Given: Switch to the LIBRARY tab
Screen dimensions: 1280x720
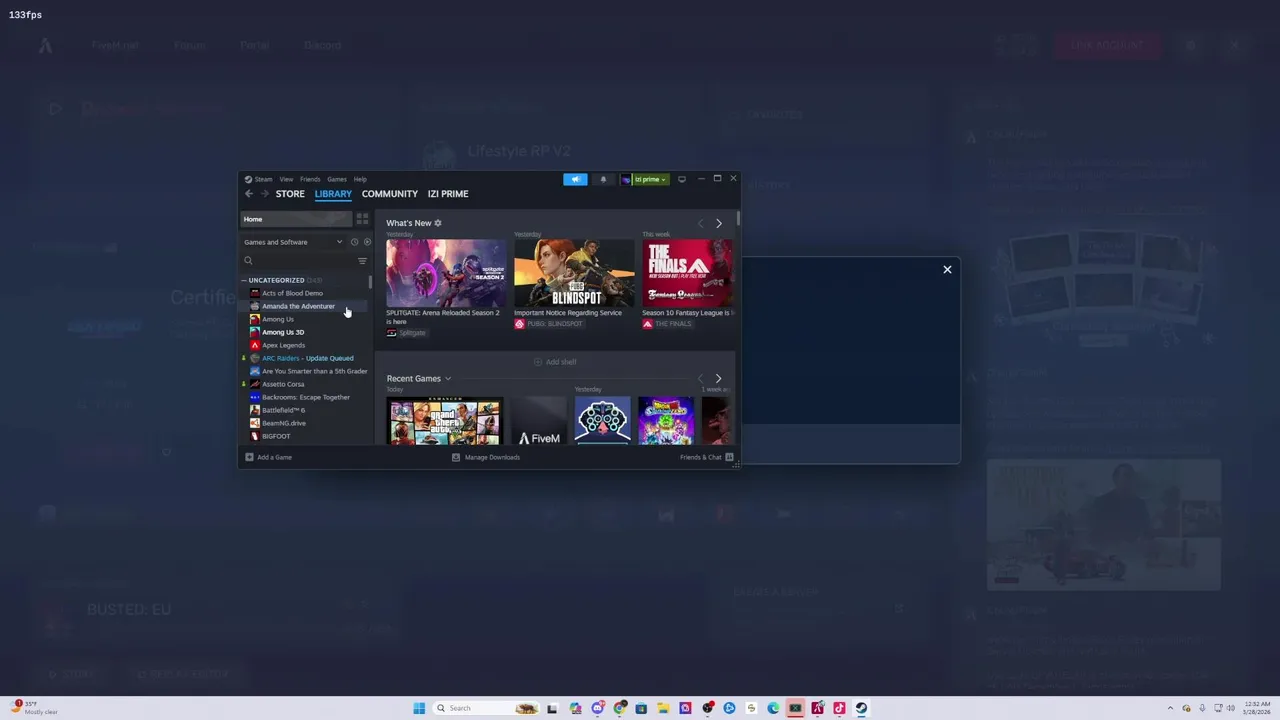Looking at the screenshot, I should (x=333, y=194).
